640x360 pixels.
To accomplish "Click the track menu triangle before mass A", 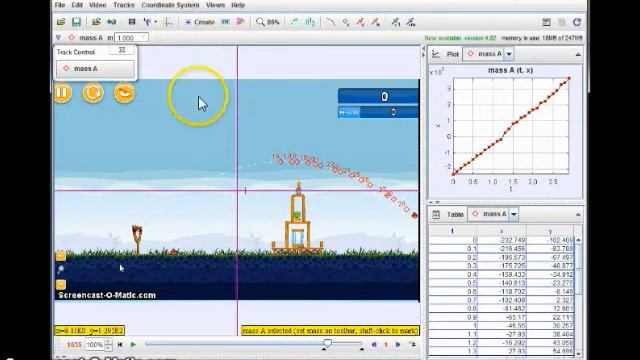I will point(58,38).
